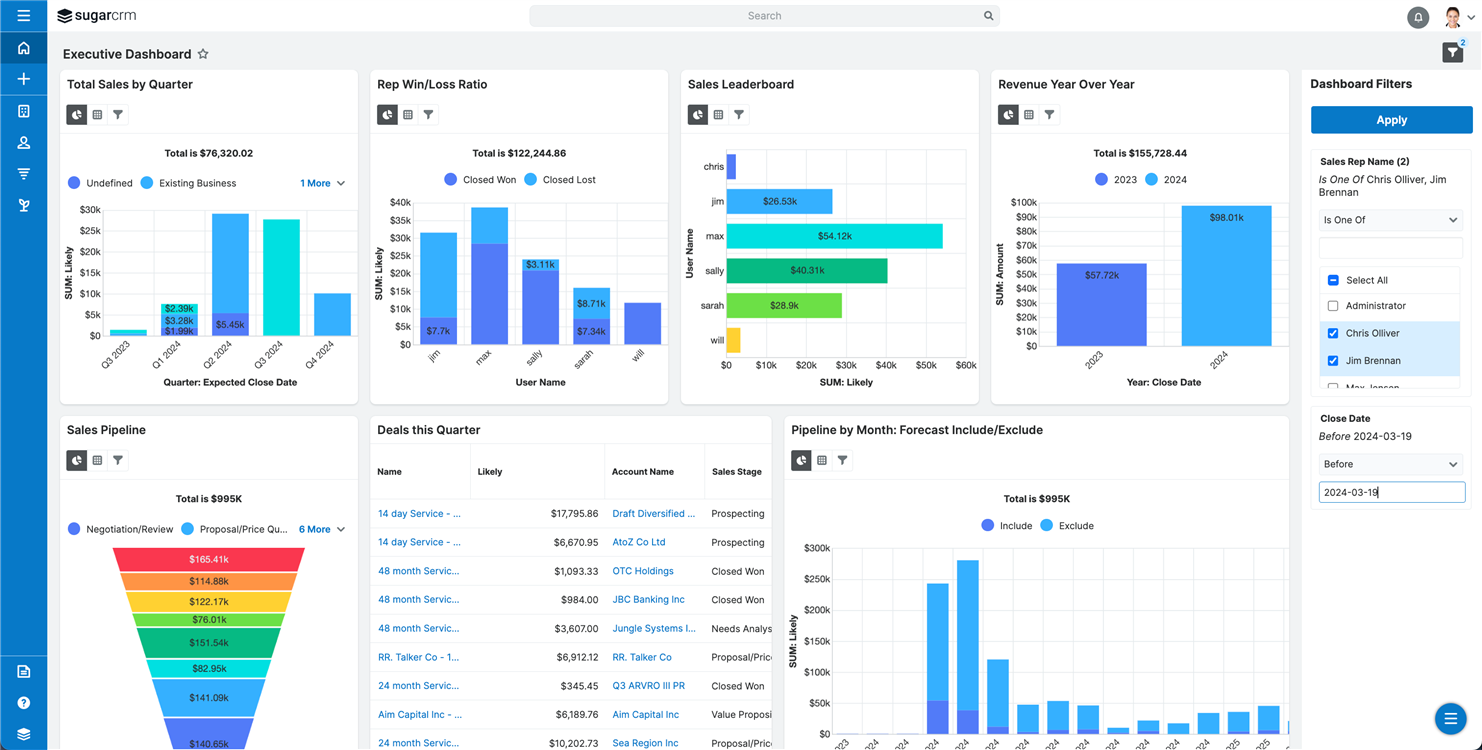The image size is (1482, 750).
Task: Open filter icon on Rep Win/Loss Ratio
Action: [x=428, y=115]
